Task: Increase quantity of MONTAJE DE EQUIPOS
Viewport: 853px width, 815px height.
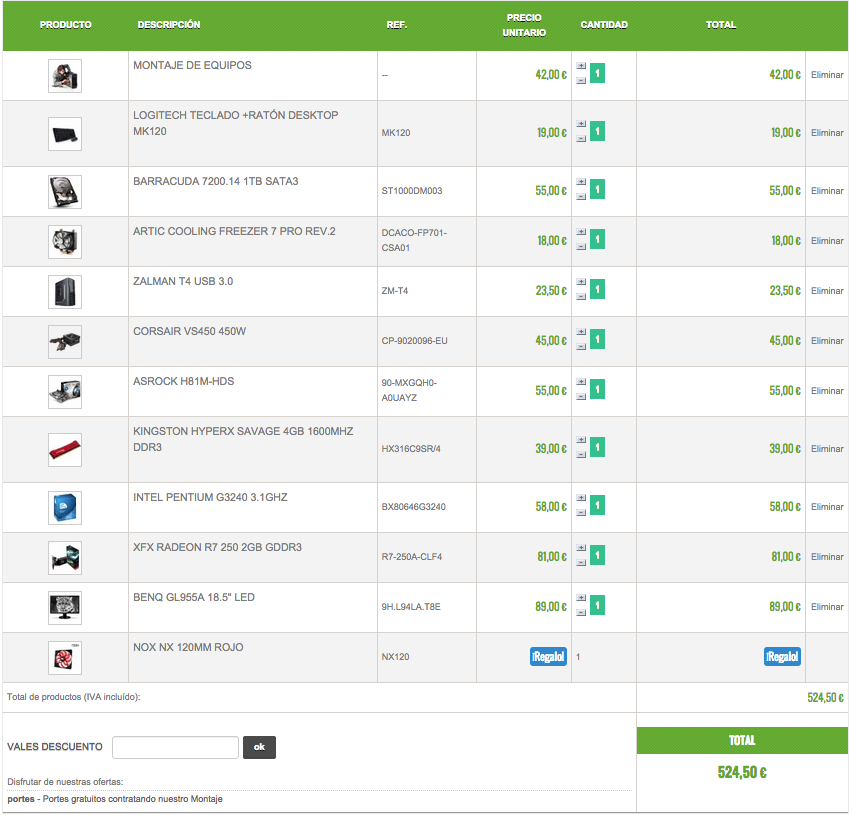Action: click(x=581, y=66)
